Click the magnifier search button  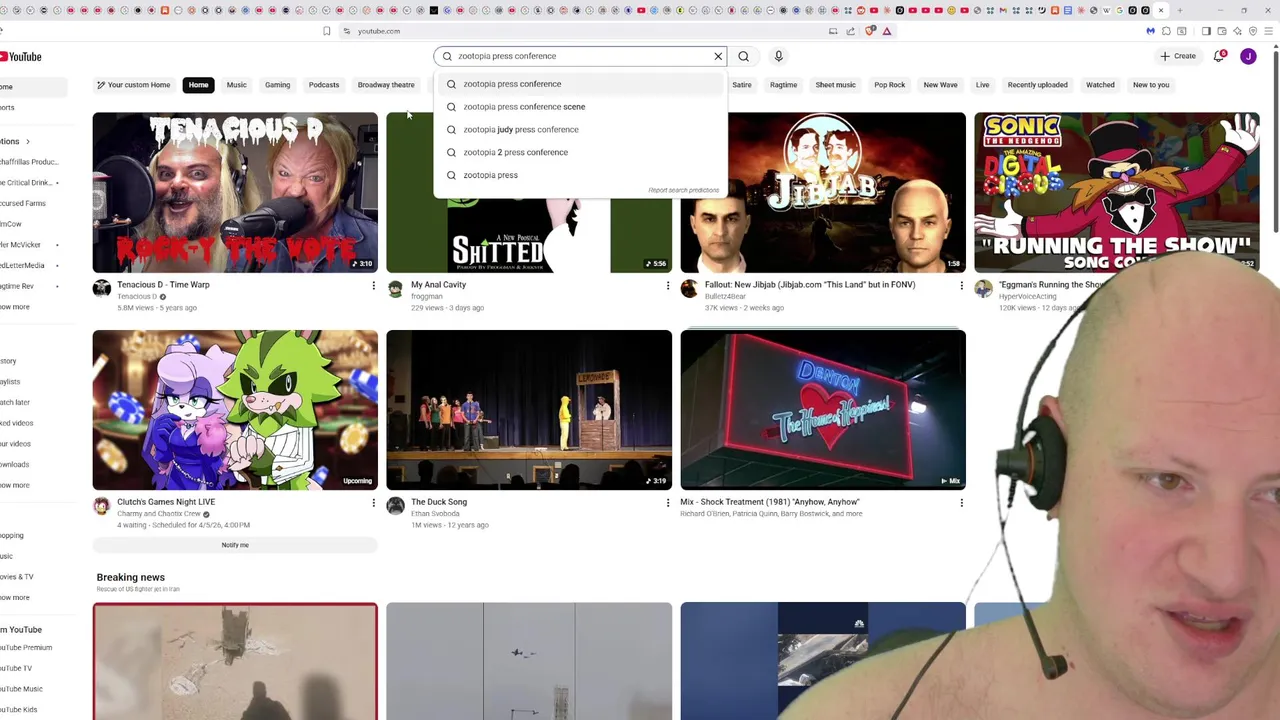pyautogui.click(x=743, y=56)
